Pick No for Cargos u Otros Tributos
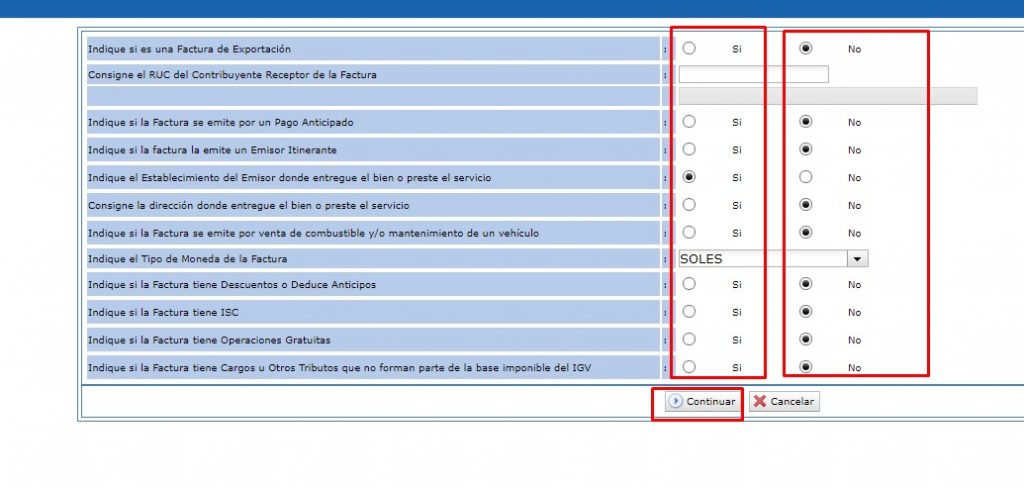Image resolution: width=1024 pixels, height=488 pixels. pyautogui.click(x=806, y=367)
